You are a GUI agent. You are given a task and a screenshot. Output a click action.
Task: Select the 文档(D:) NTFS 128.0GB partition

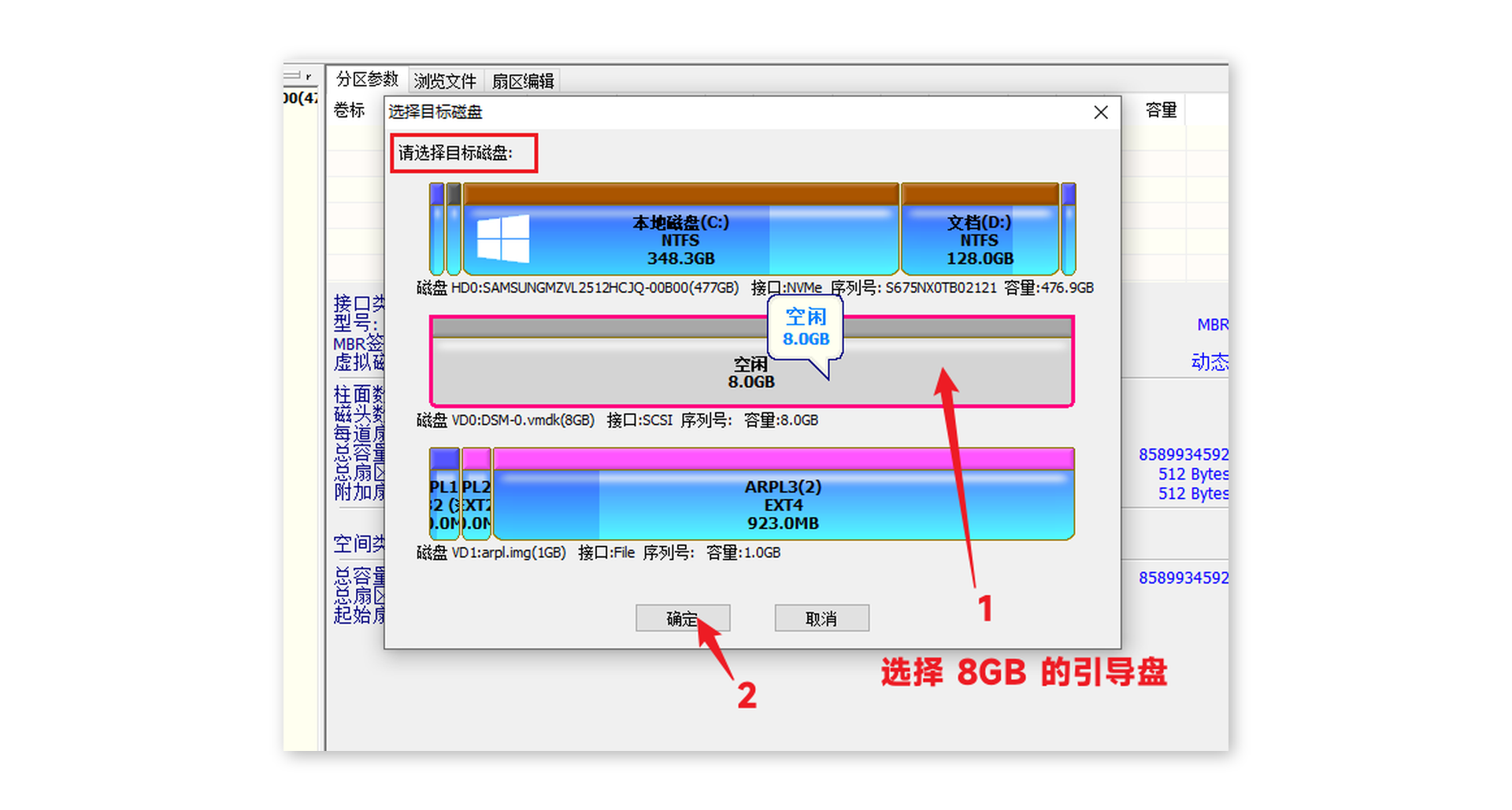coord(980,229)
